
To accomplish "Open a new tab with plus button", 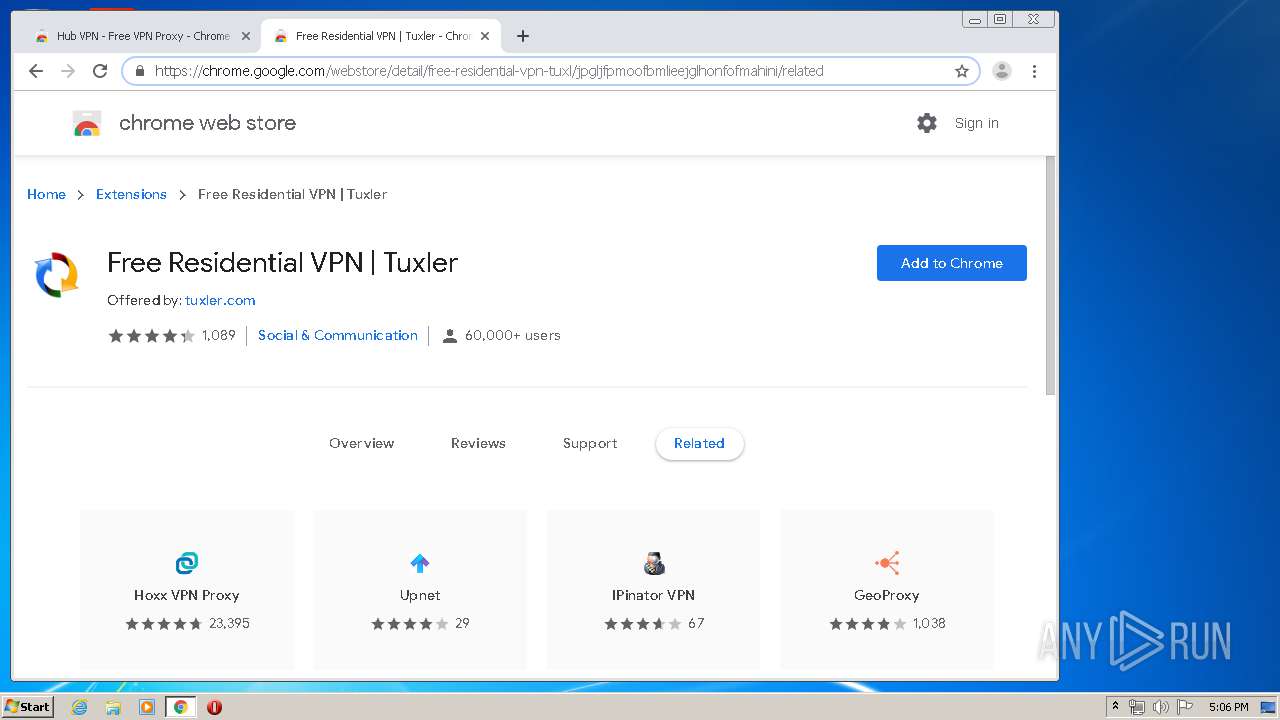I will [x=522, y=36].
